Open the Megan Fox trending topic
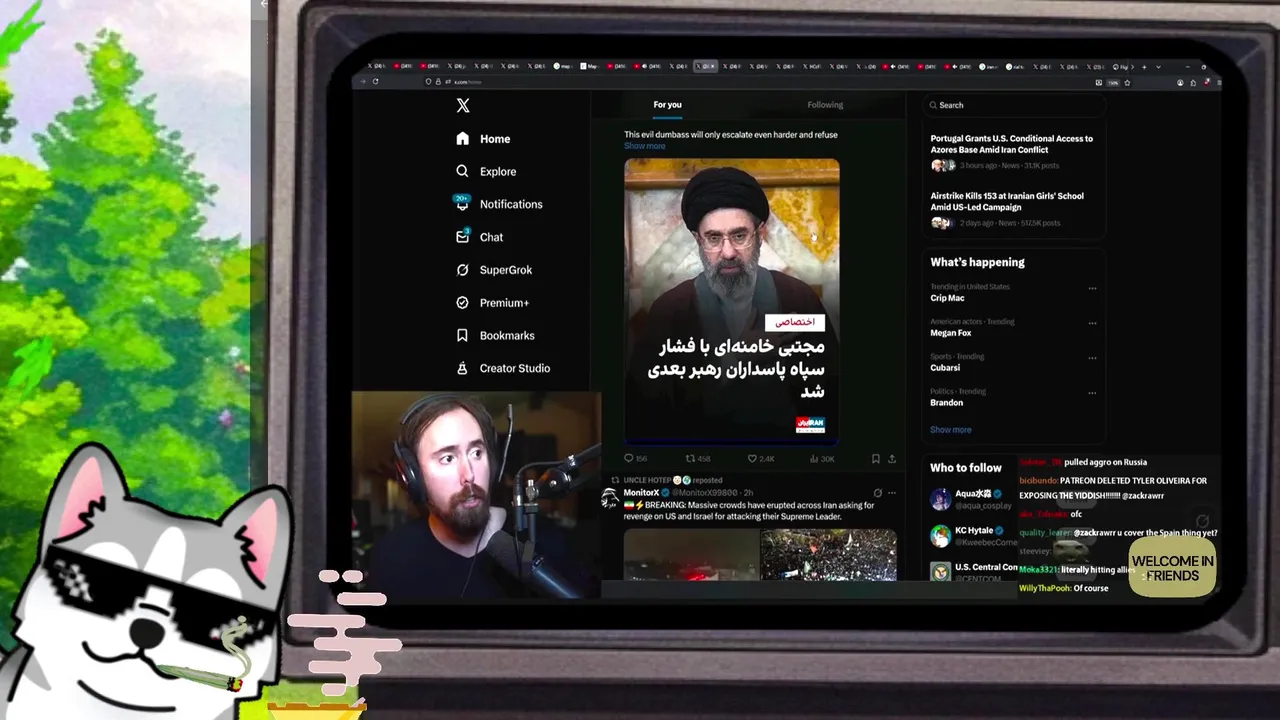Viewport: 1280px width, 720px height. [x=1012, y=328]
